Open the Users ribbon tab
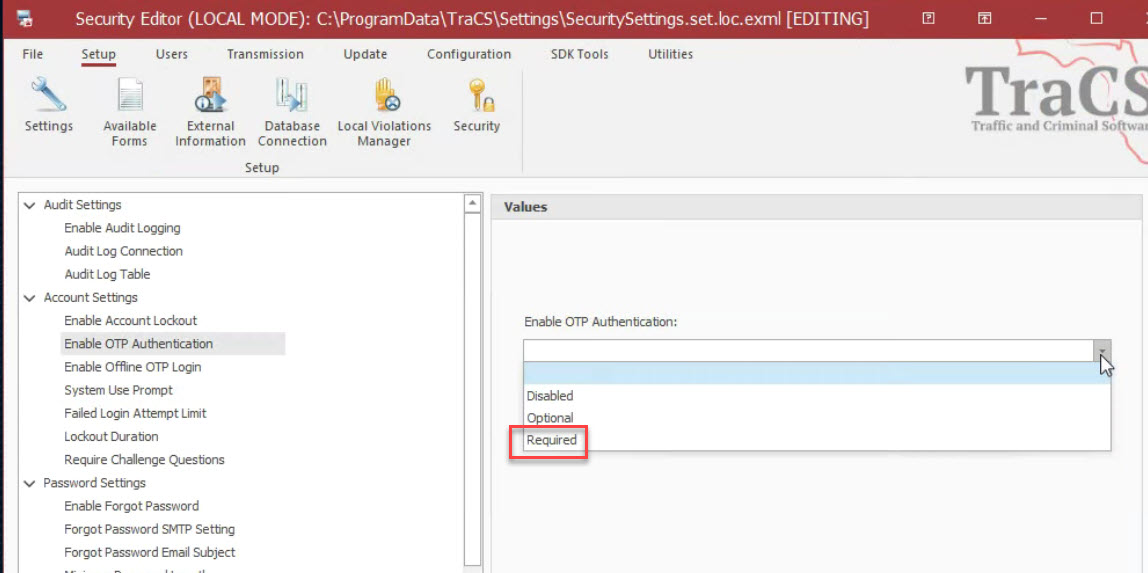Screen dimensions: 1148x573 coord(171,54)
